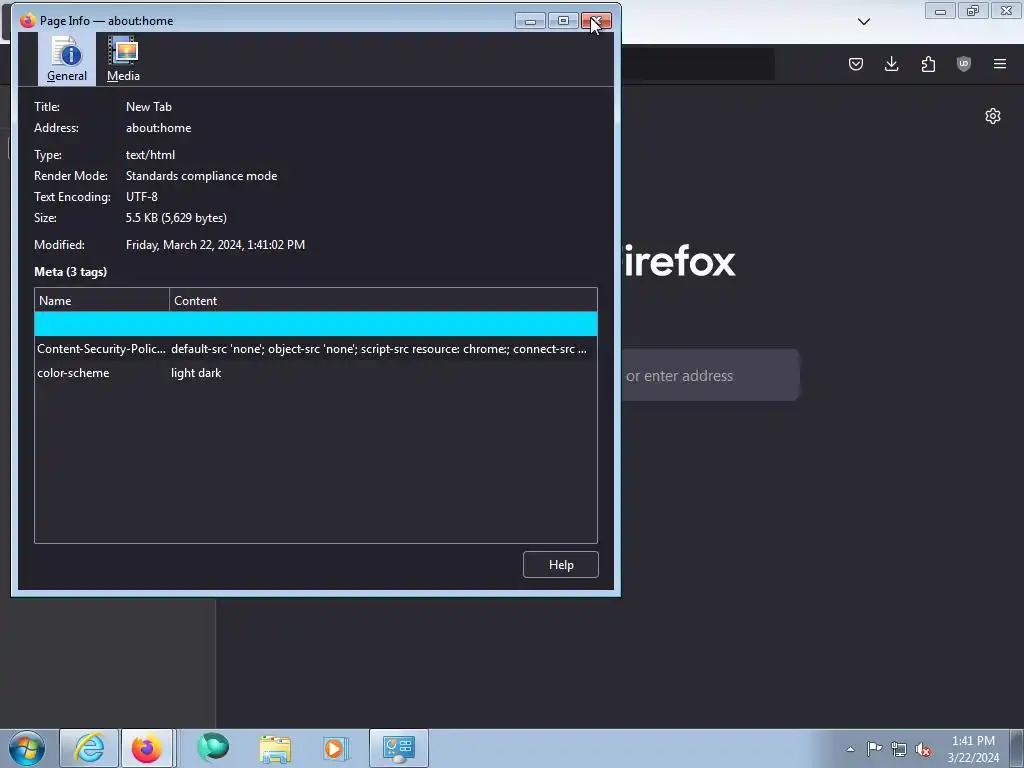The width and height of the screenshot is (1024, 768).
Task: Minimize the Page Info window
Action: (x=530, y=21)
